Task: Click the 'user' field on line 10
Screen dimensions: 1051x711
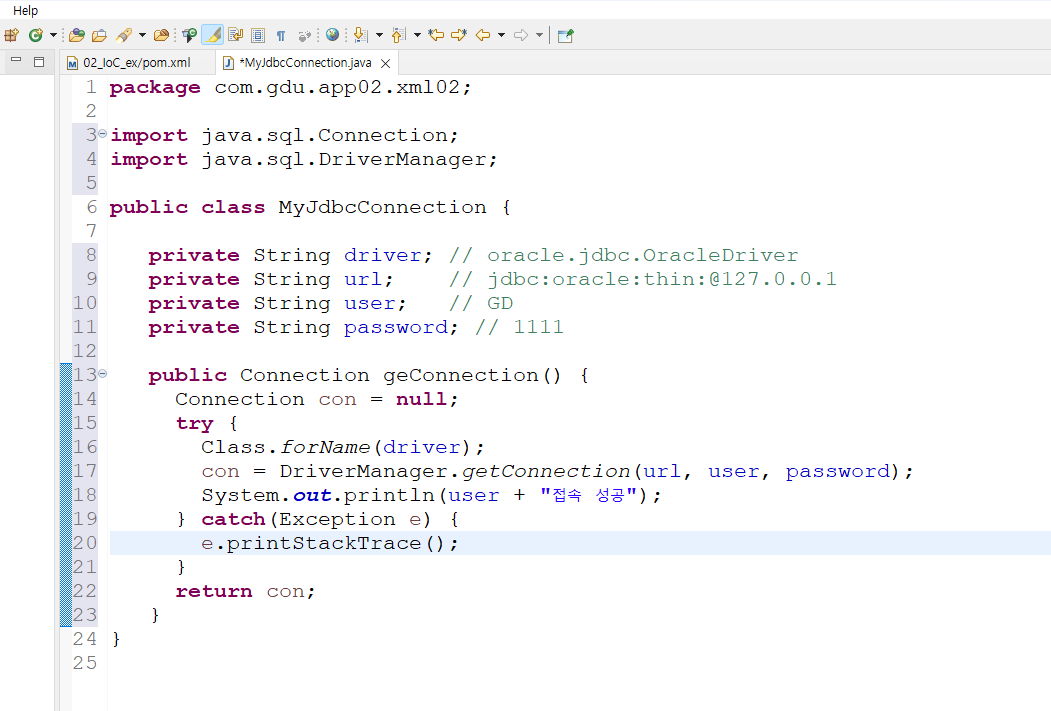Action: (x=369, y=304)
